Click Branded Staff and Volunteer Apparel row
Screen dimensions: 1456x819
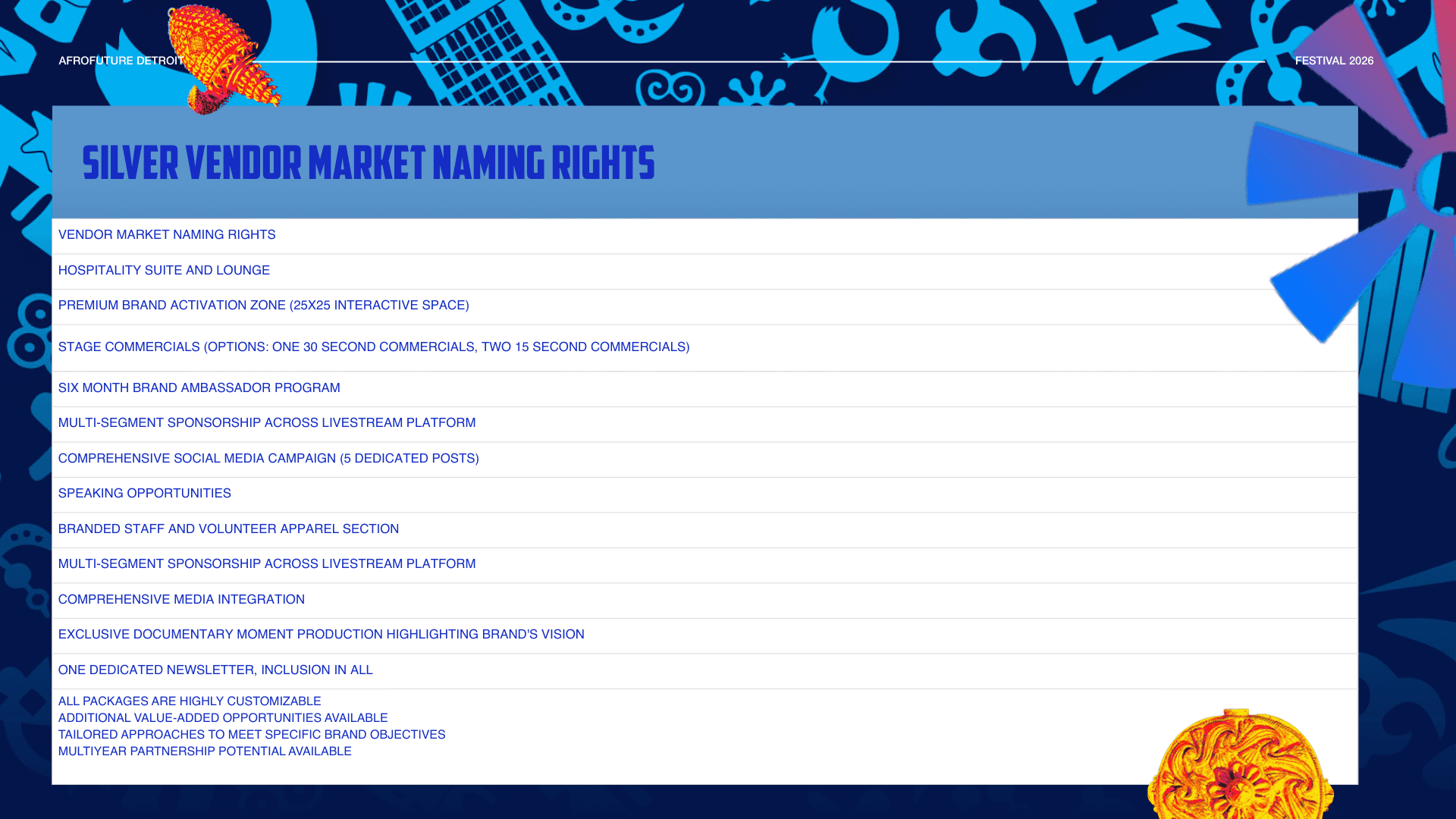tap(228, 529)
